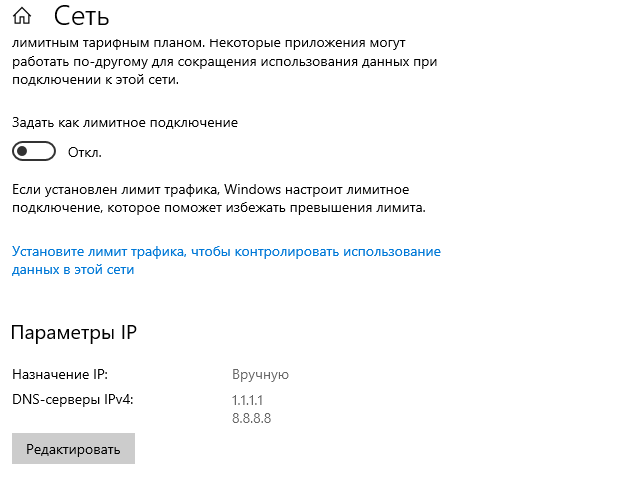Click the Сеть page title
The image size is (642, 493).
pyautogui.click(x=82, y=16)
